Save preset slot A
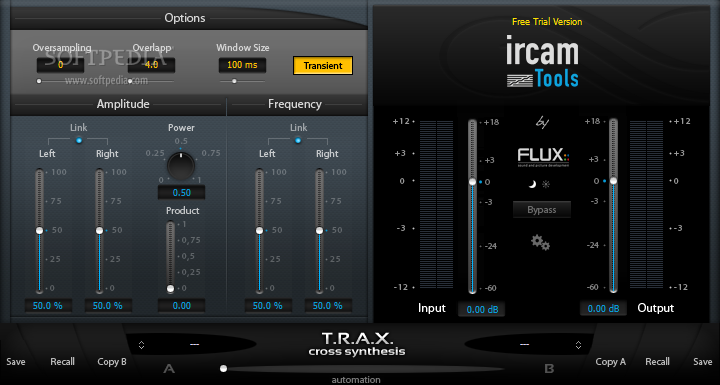The image size is (720, 385). pos(16,362)
